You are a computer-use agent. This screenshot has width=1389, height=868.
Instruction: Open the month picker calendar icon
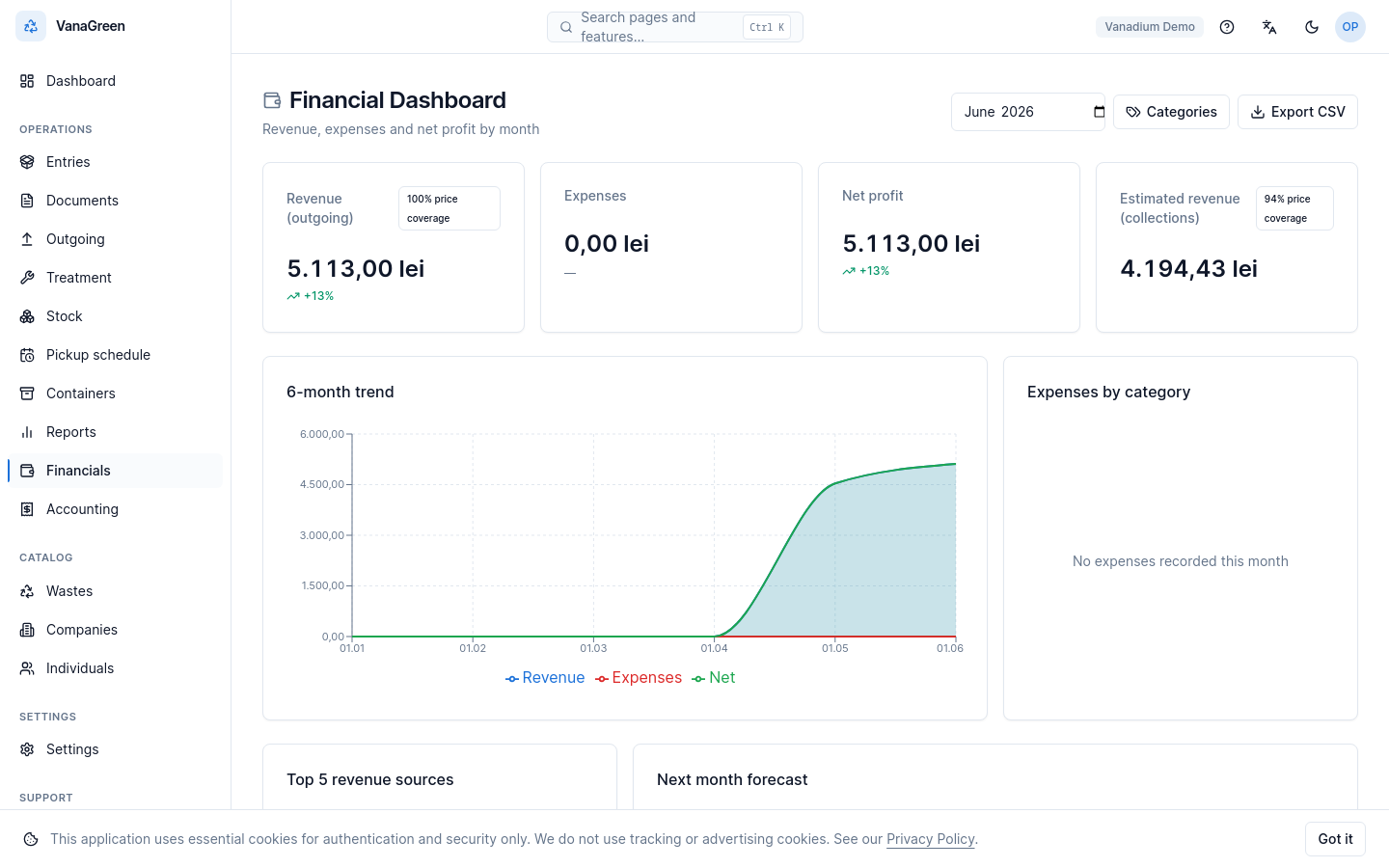click(1099, 112)
